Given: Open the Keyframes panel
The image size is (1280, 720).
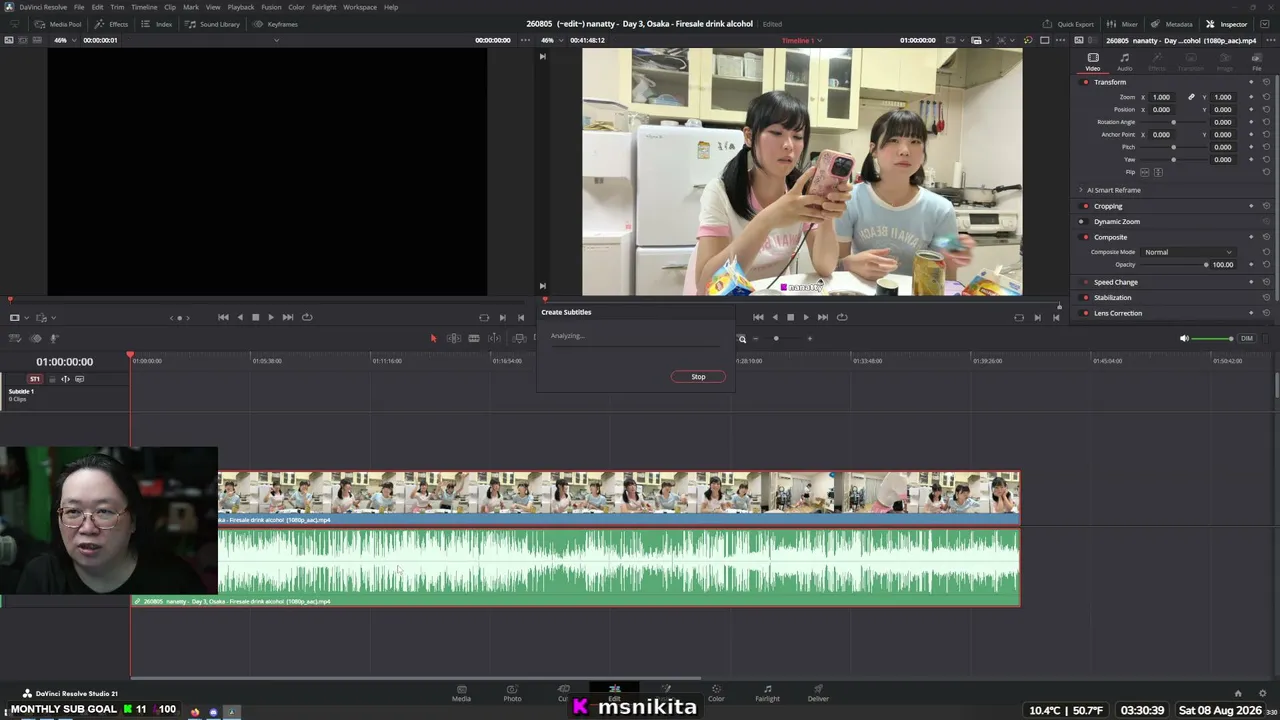Looking at the screenshot, I should coord(276,24).
